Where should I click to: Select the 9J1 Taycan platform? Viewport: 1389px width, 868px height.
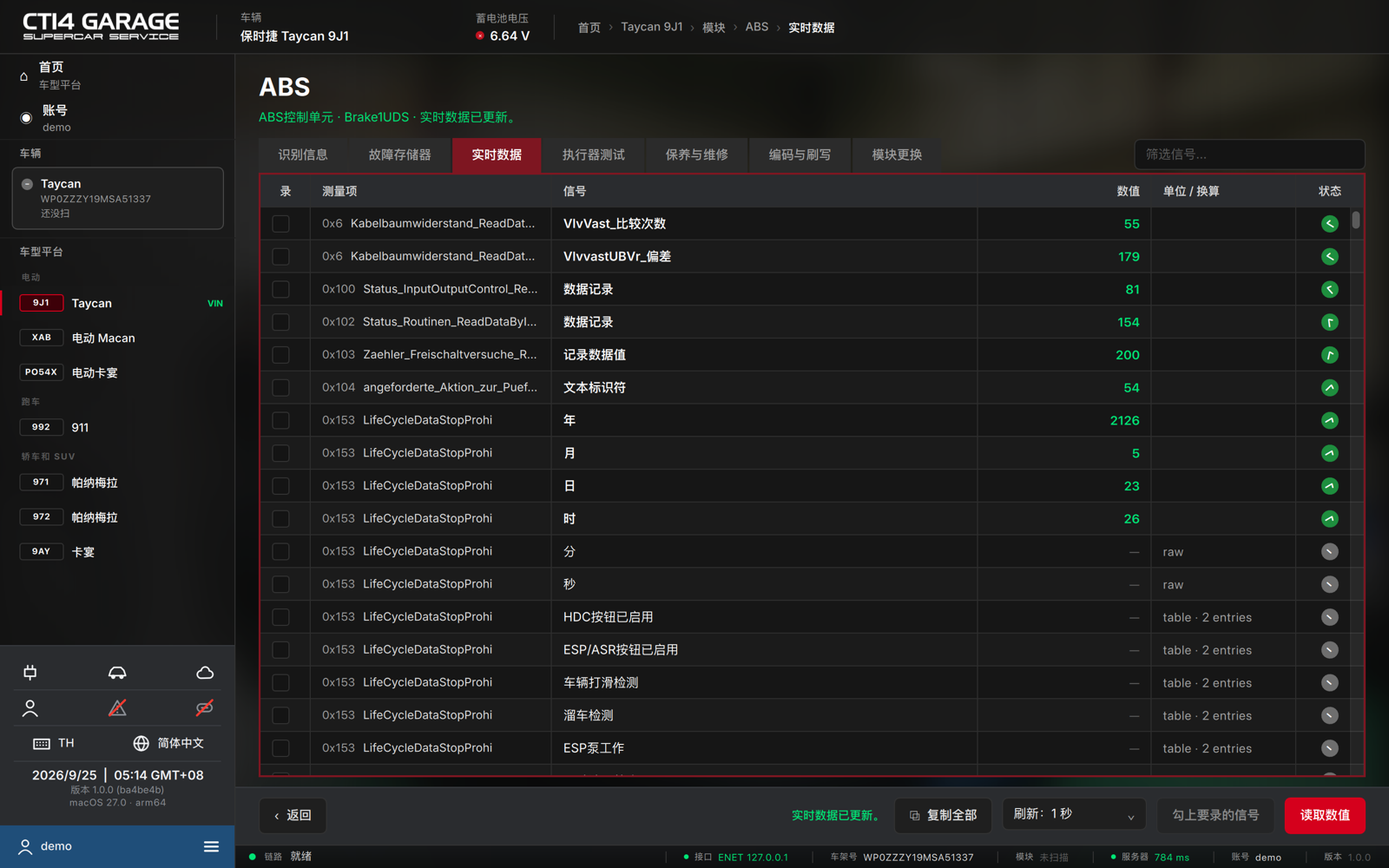(118, 303)
